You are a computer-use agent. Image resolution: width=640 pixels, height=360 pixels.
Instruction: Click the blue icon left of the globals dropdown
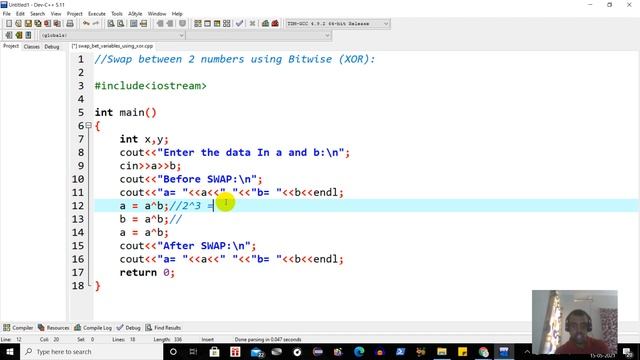pyautogui.click(x=28, y=35)
